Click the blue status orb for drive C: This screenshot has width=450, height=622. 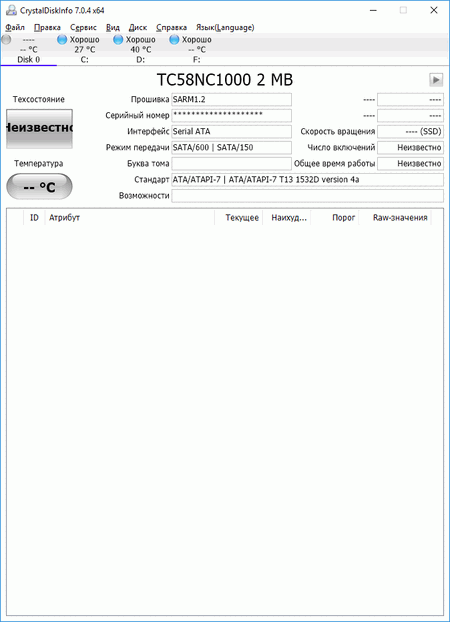click(62, 40)
